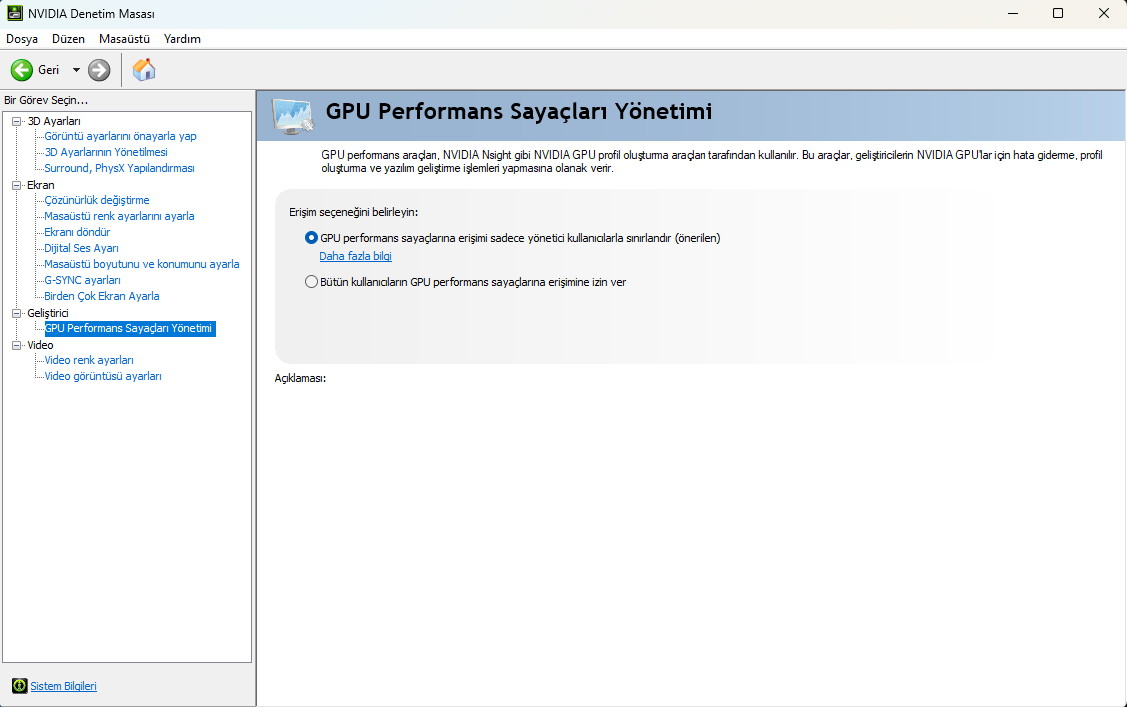Collapse the Ekran tree section

point(16,185)
